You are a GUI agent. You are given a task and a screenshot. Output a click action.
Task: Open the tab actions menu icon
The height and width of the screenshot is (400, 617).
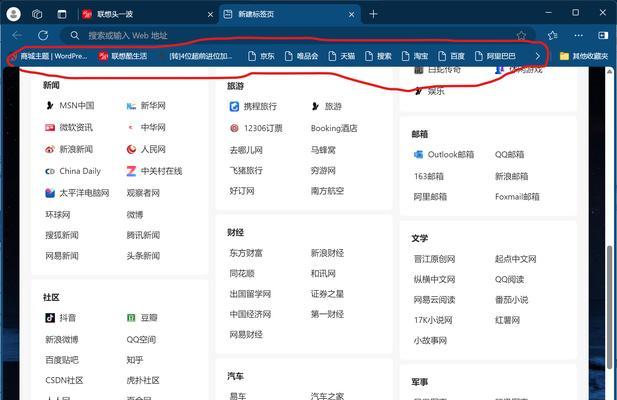(62, 14)
